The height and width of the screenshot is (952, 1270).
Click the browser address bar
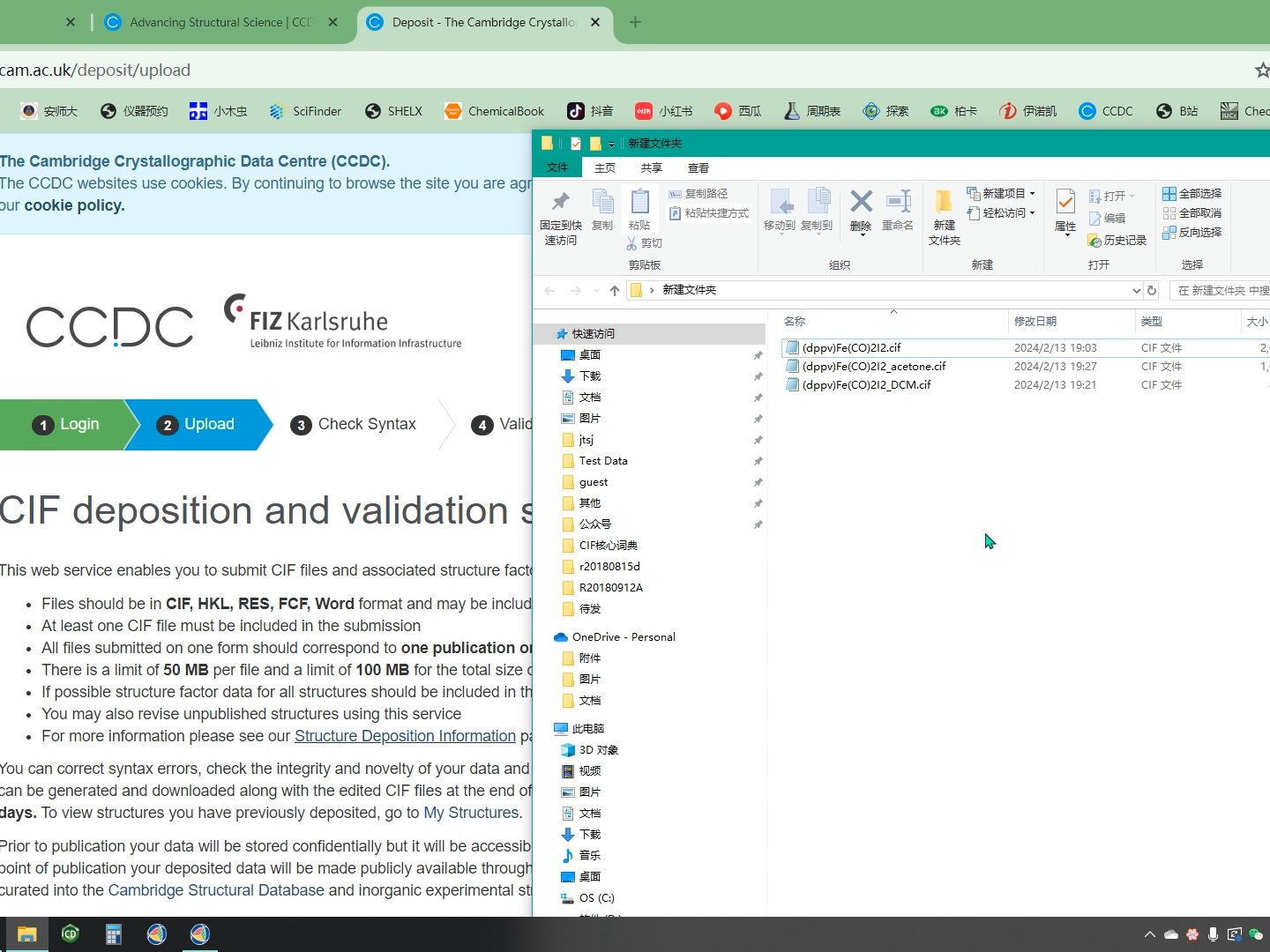[x=617, y=70]
